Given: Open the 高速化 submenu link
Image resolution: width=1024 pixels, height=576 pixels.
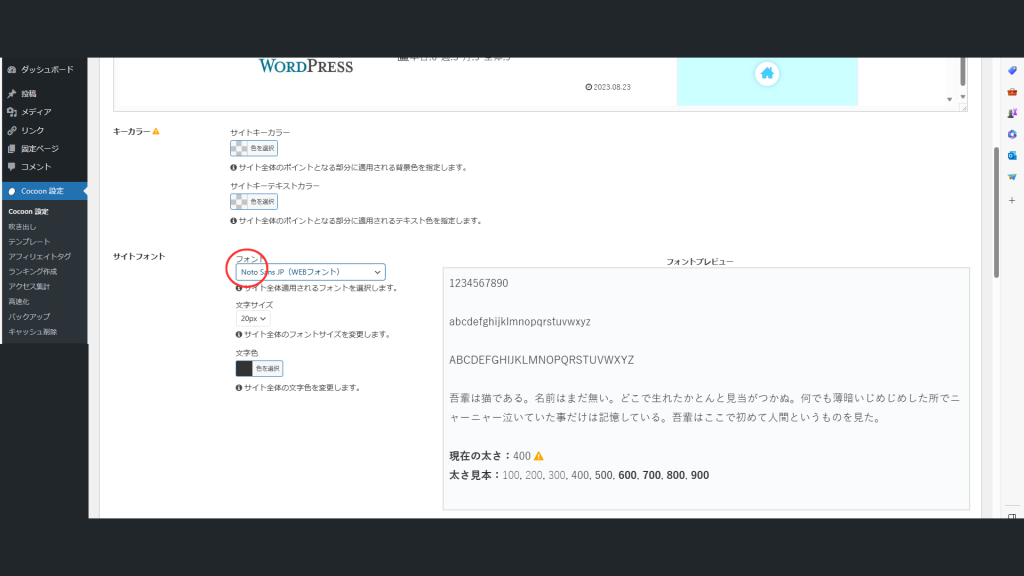Looking at the screenshot, I should (x=18, y=302).
